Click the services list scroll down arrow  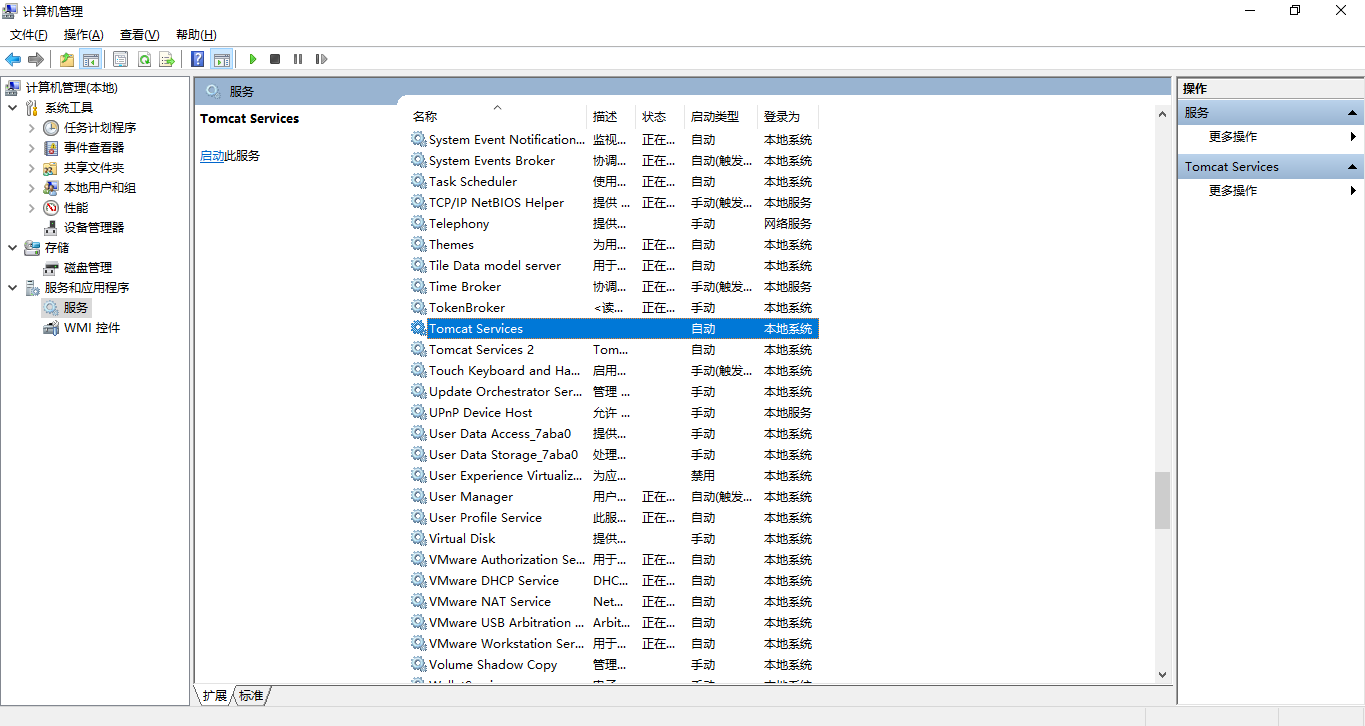(1162, 675)
